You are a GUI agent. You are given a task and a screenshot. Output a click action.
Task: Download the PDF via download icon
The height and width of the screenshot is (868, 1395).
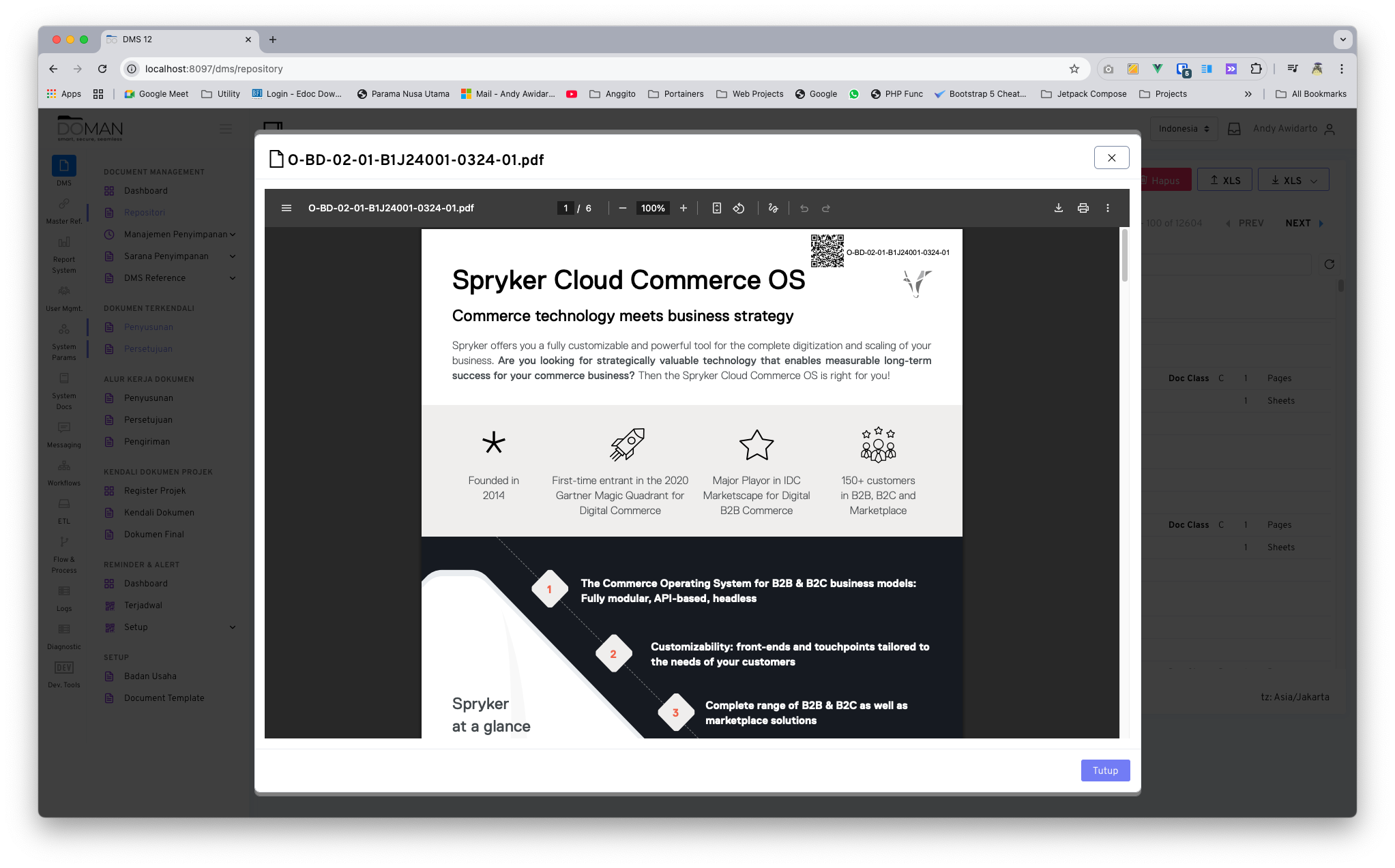click(x=1059, y=208)
